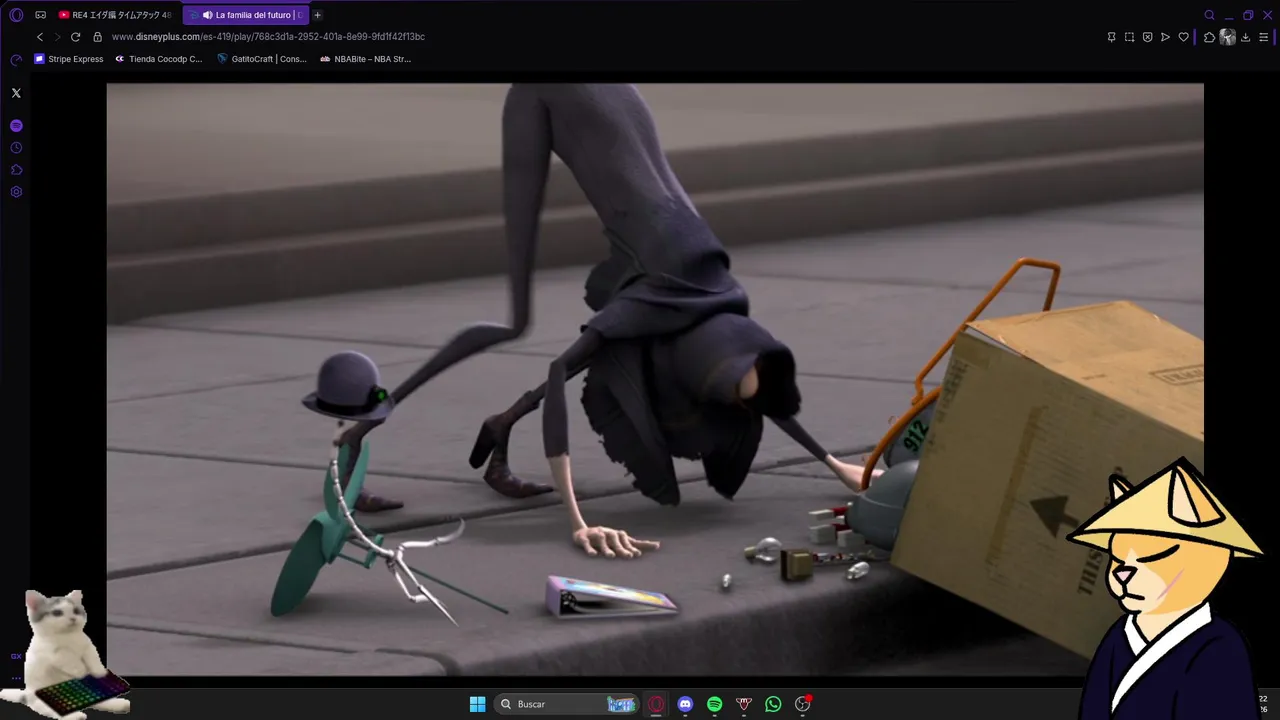1280x720 pixels.
Task: Open Stripe Express bookmark
Action: 69,59
